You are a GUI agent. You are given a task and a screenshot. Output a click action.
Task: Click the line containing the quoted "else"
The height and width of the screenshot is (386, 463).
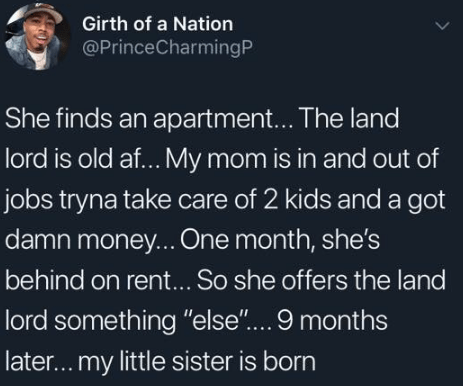(196, 320)
